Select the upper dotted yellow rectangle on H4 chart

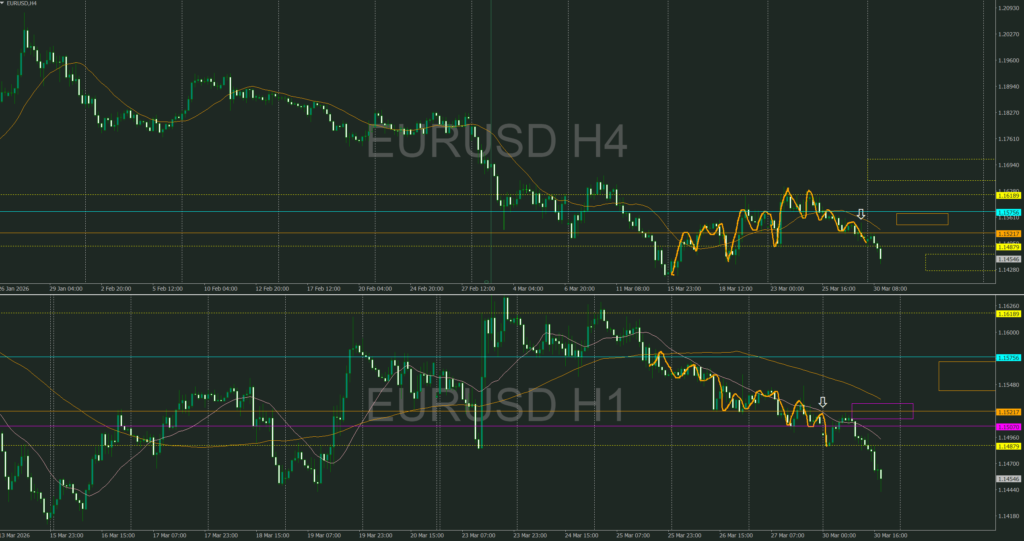click(x=930, y=169)
